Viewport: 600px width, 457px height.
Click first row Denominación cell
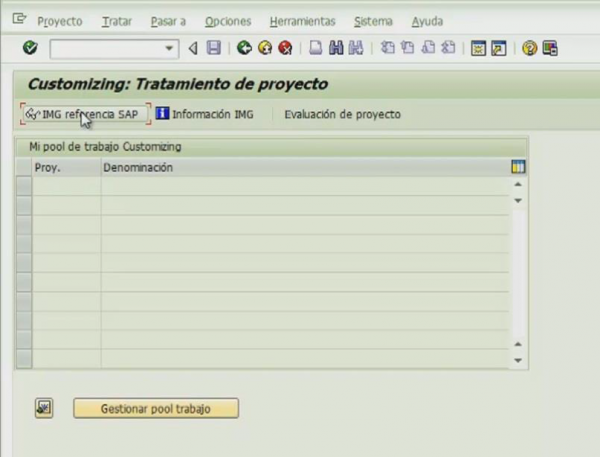click(x=305, y=186)
